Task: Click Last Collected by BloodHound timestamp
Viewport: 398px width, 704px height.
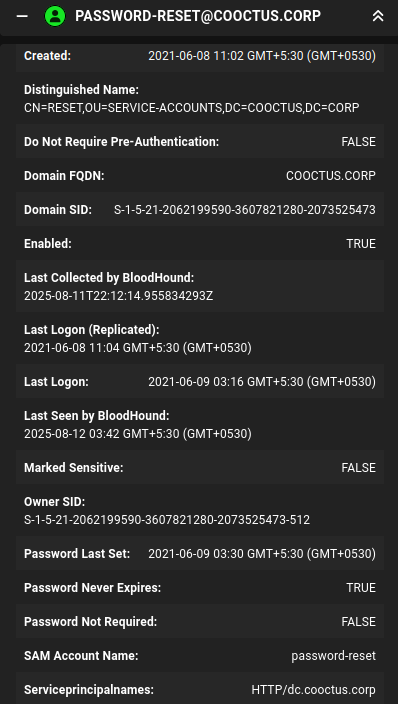Action: [119, 296]
